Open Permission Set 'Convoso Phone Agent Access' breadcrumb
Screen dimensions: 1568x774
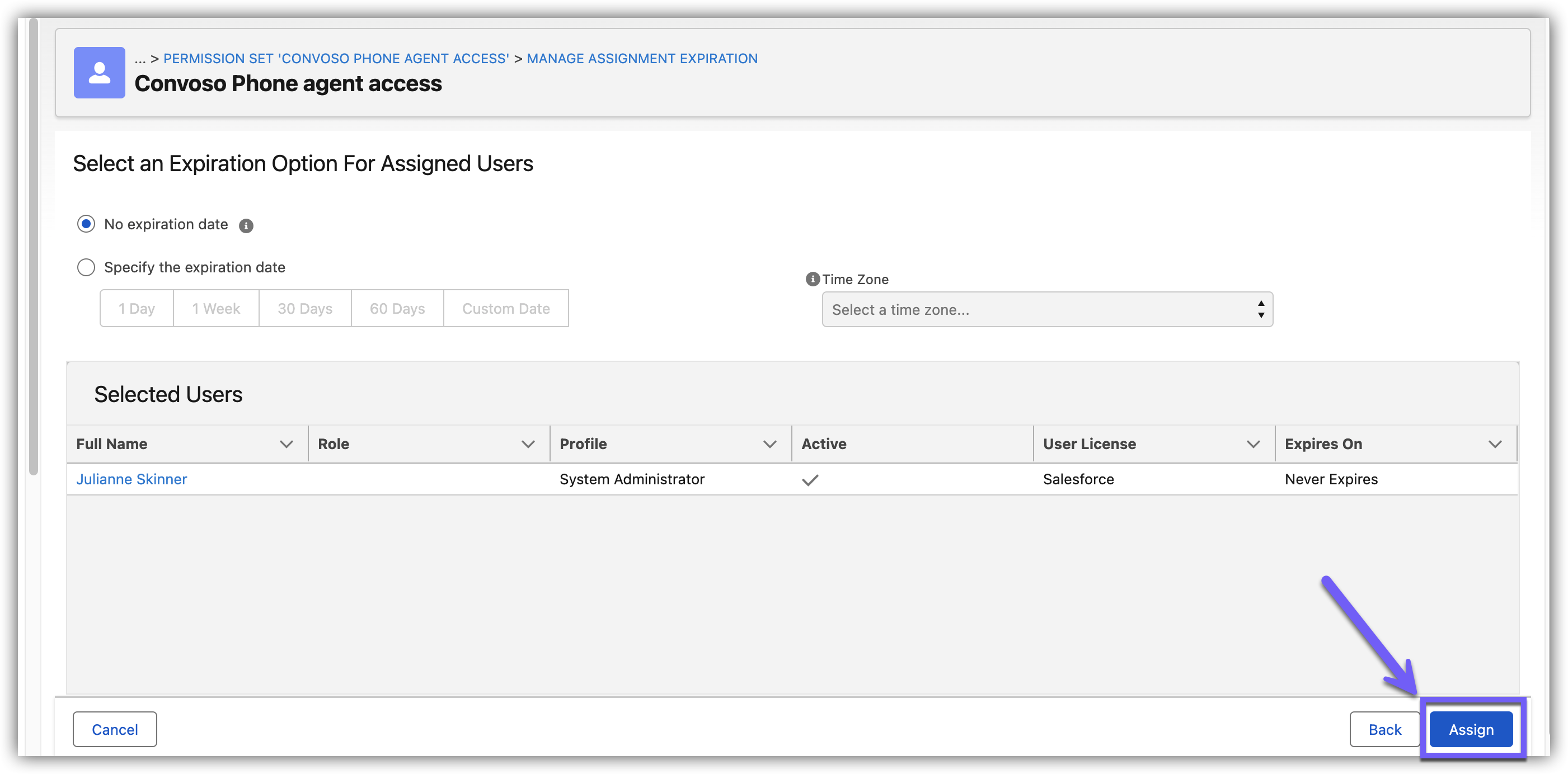(336, 58)
